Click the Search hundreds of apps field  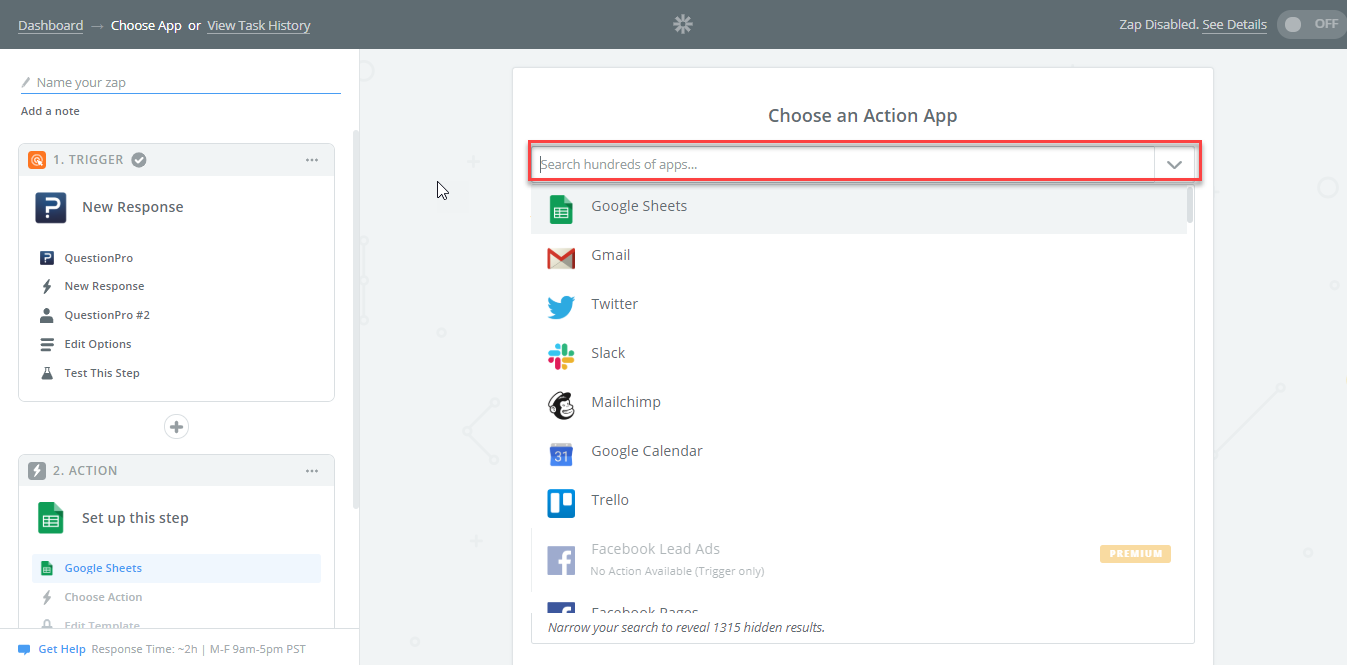pos(843,164)
